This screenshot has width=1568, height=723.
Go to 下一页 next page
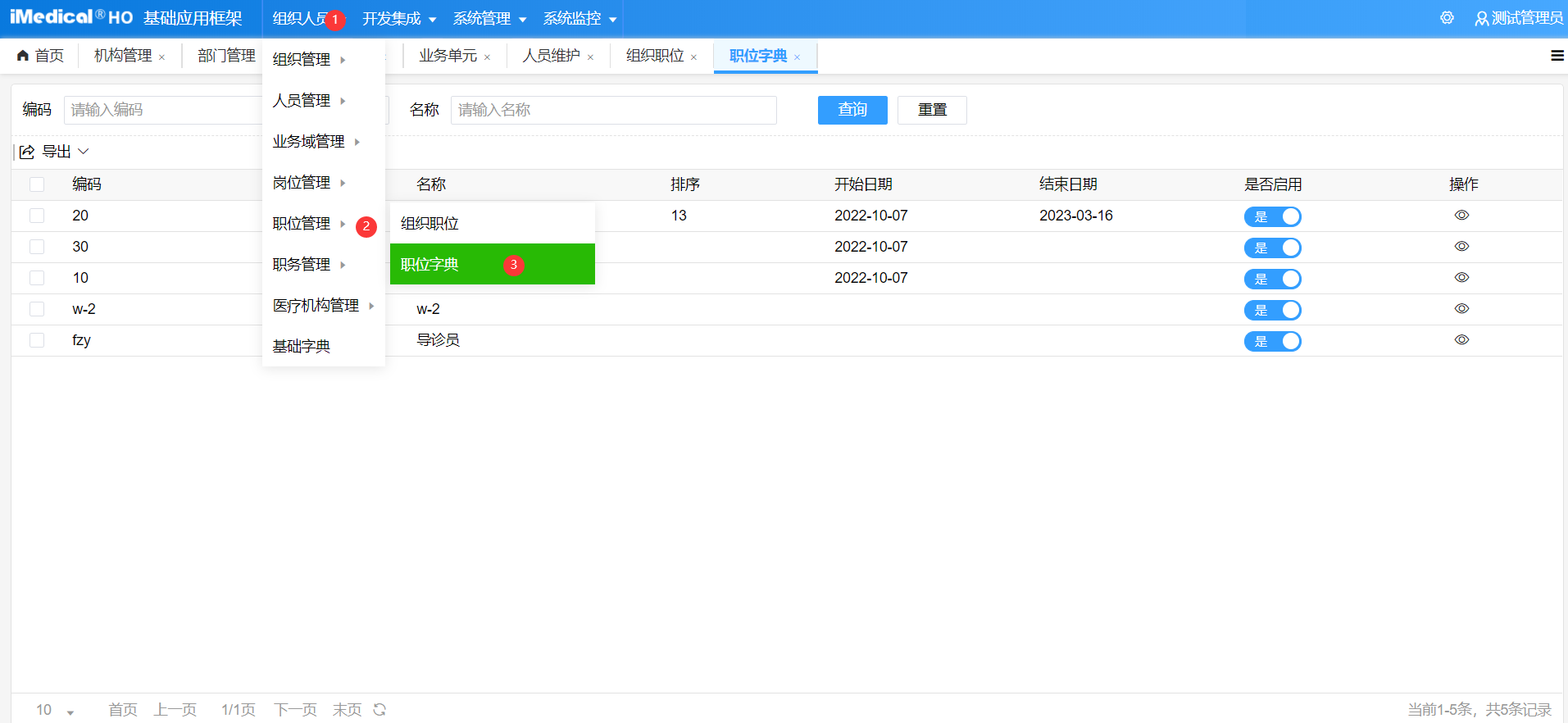(295, 710)
